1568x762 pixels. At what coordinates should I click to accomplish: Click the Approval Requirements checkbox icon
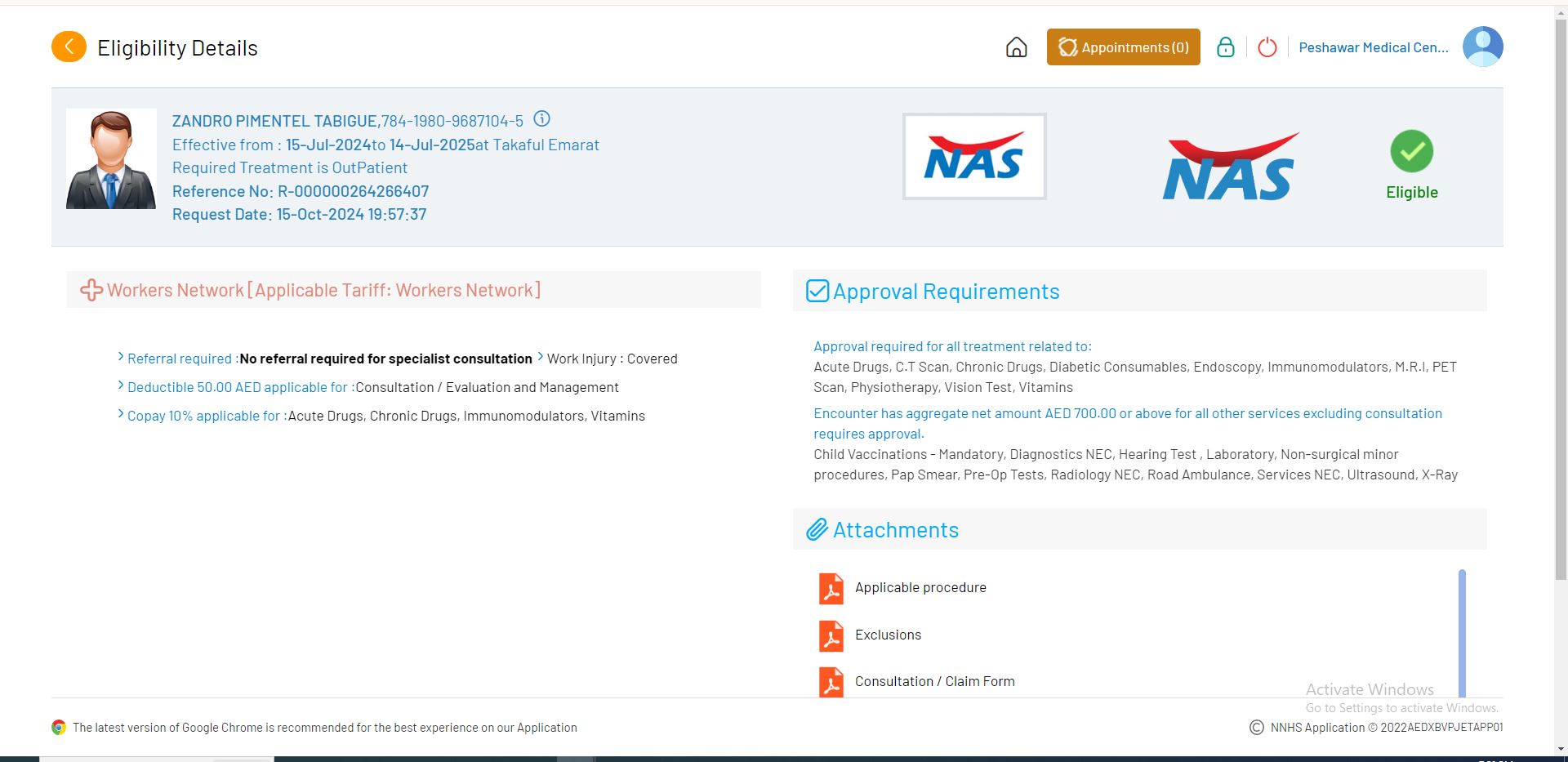[817, 292]
